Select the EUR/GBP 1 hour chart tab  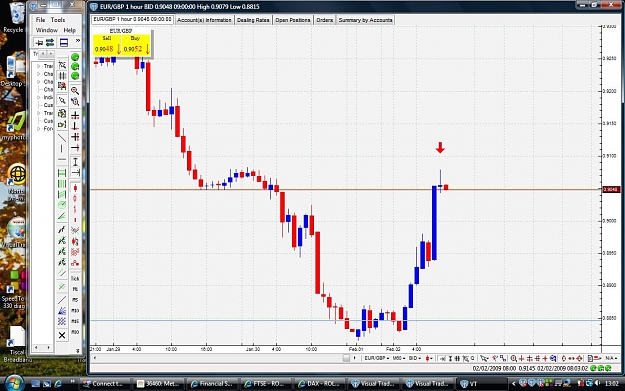tap(132, 20)
